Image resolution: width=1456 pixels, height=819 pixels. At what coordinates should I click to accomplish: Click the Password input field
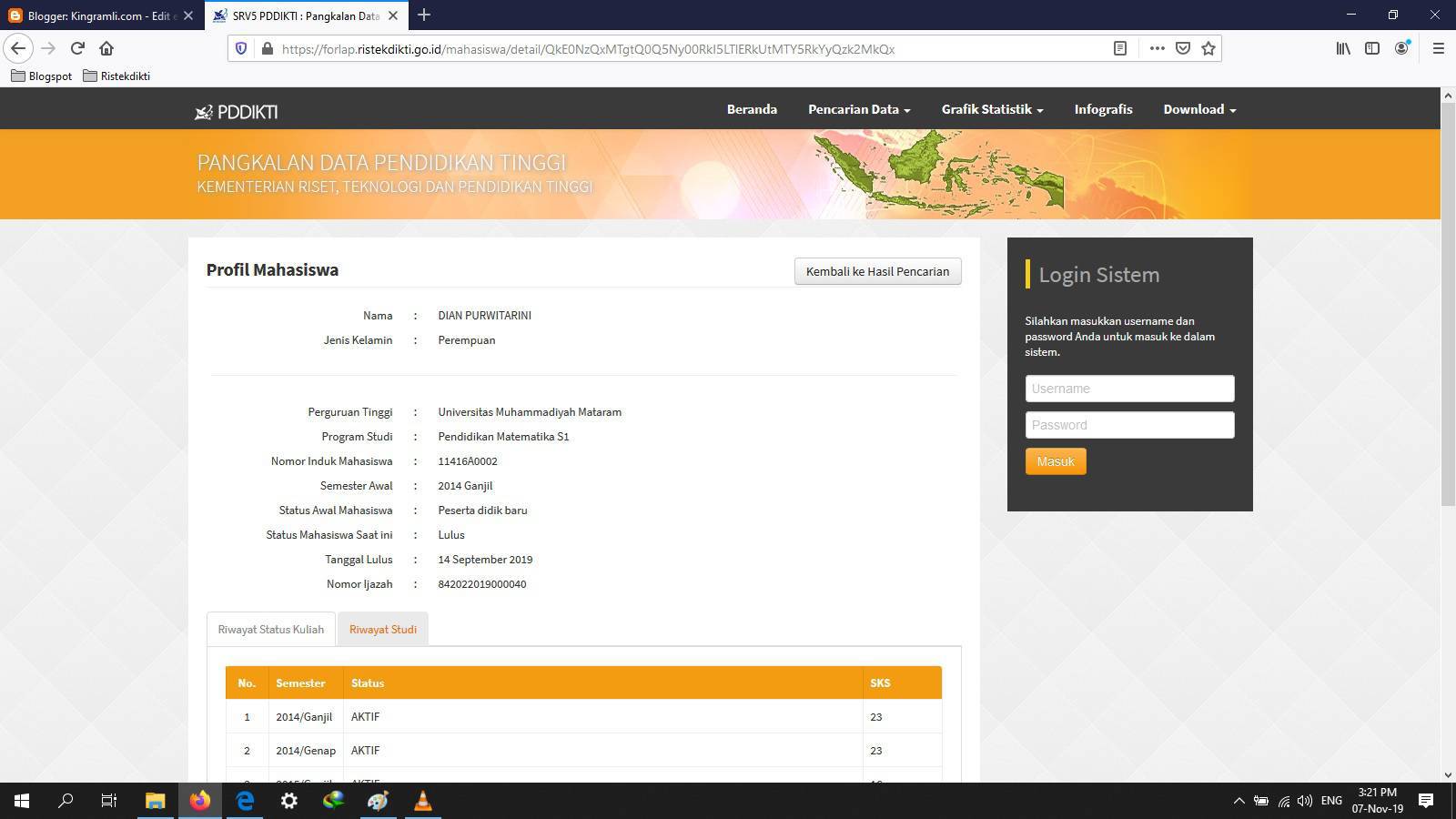pyautogui.click(x=1129, y=425)
